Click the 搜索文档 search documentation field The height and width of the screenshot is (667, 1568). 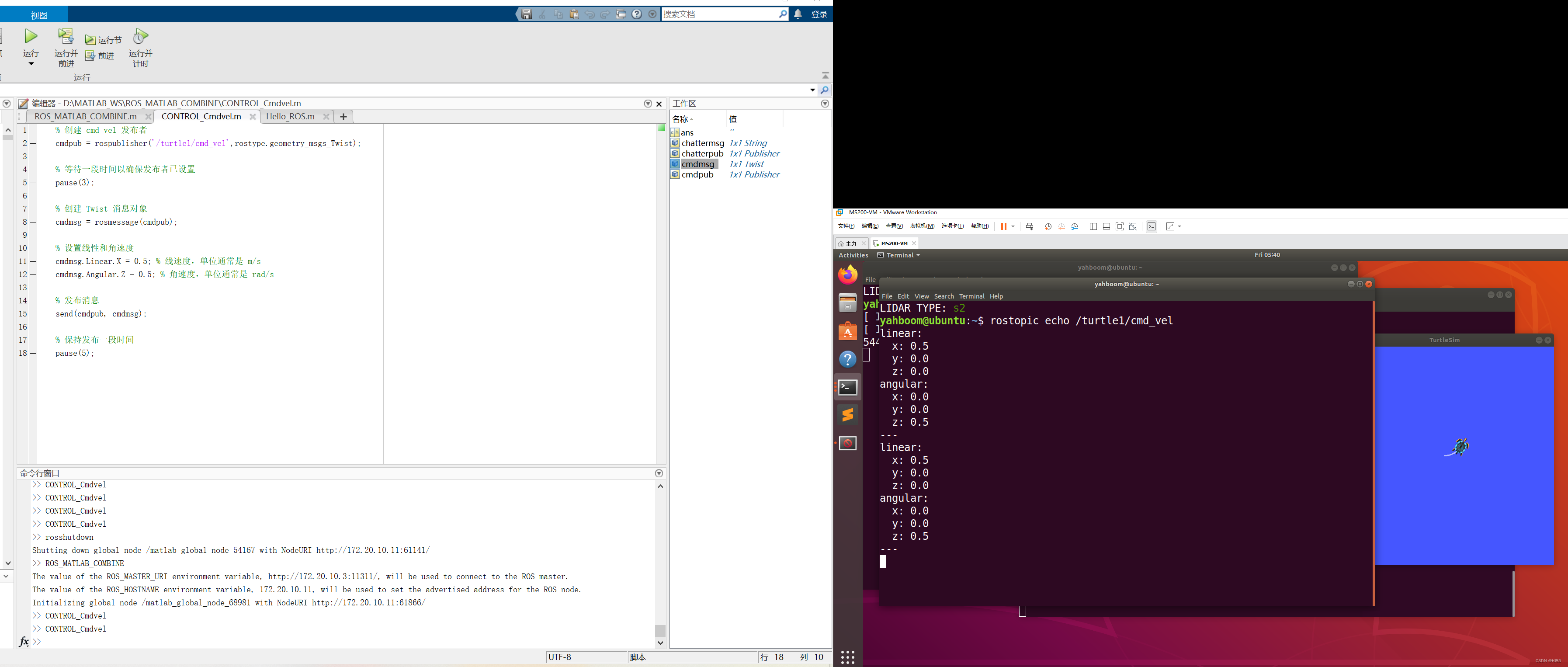click(718, 14)
